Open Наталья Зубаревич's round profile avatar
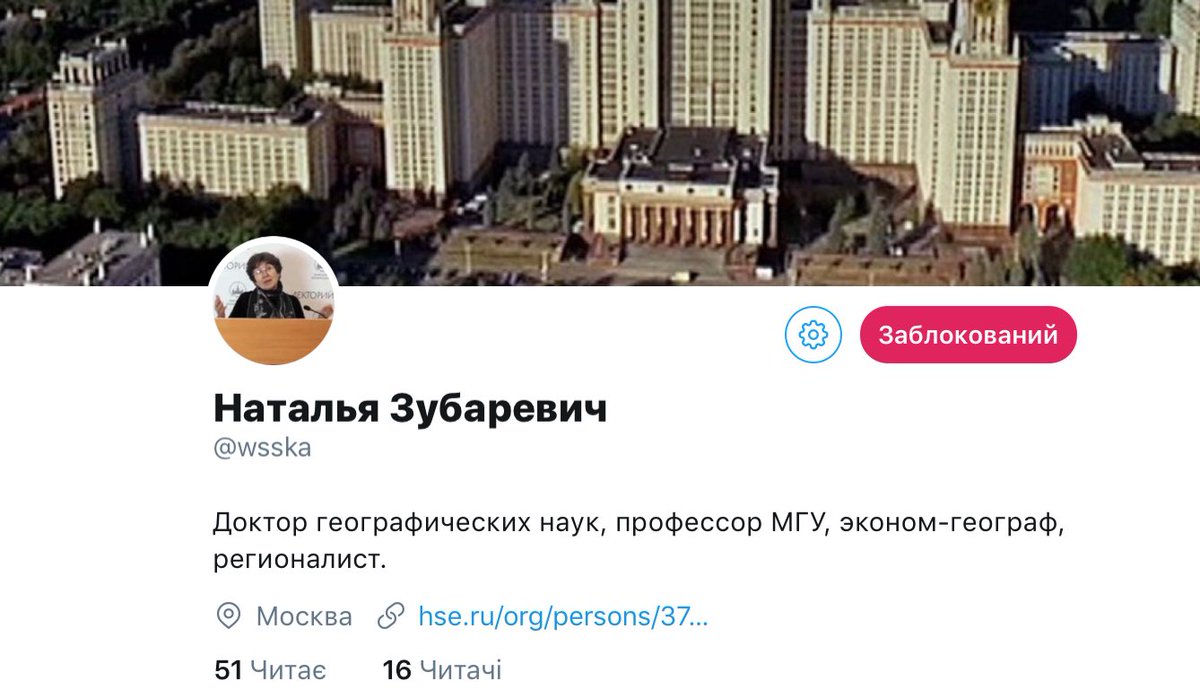Image resolution: width=1200 pixels, height=690 pixels. (x=274, y=301)
